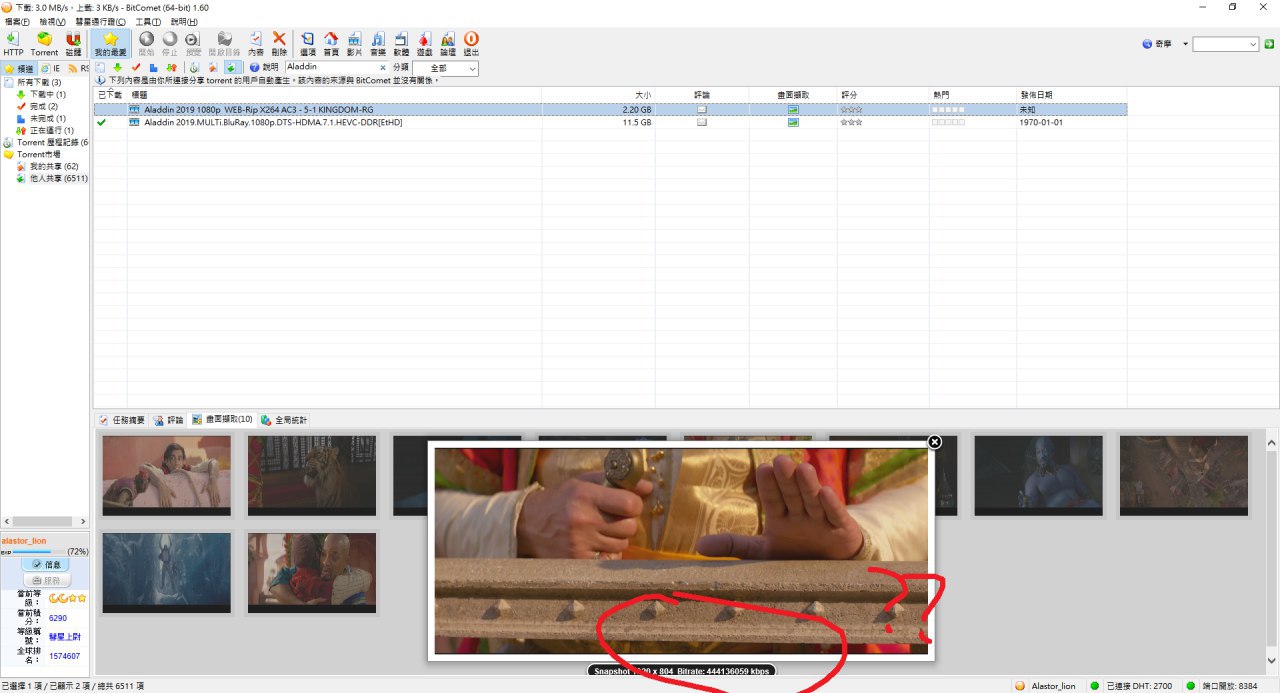Screen dimensions: 1280x693
Task: Open the 檢視 menu
Action: (x=52, y=22)
